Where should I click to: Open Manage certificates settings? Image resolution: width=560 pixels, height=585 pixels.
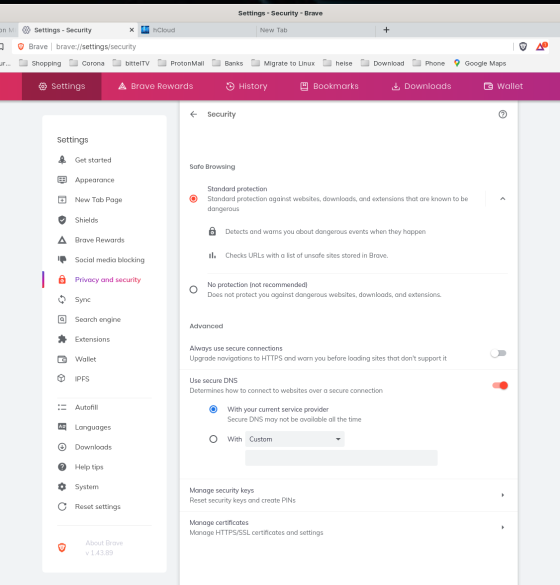click(348, 528)
